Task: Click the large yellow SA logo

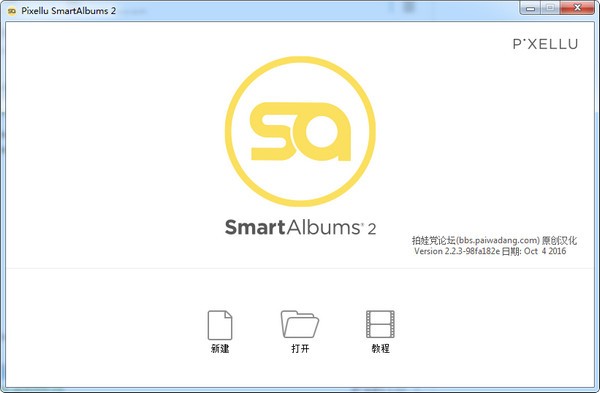Action: pyautogui.click(x=300, y=131)
